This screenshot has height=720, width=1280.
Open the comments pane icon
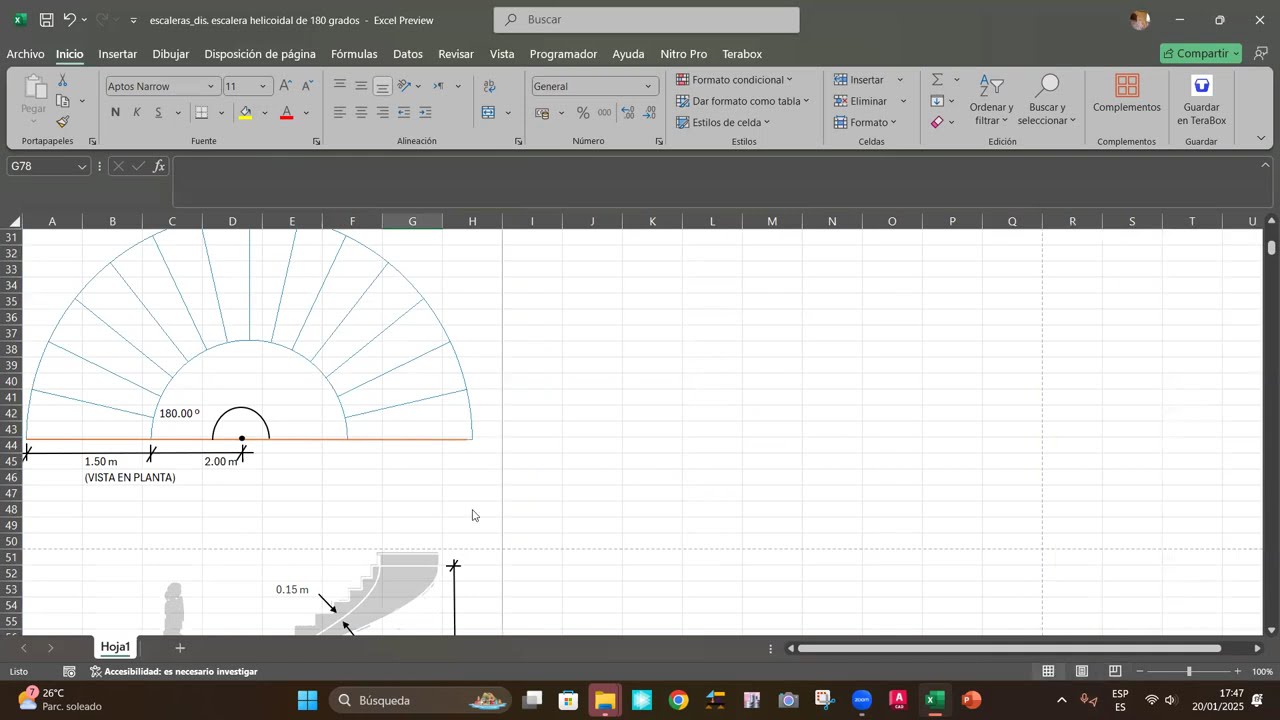point(1261,53)
